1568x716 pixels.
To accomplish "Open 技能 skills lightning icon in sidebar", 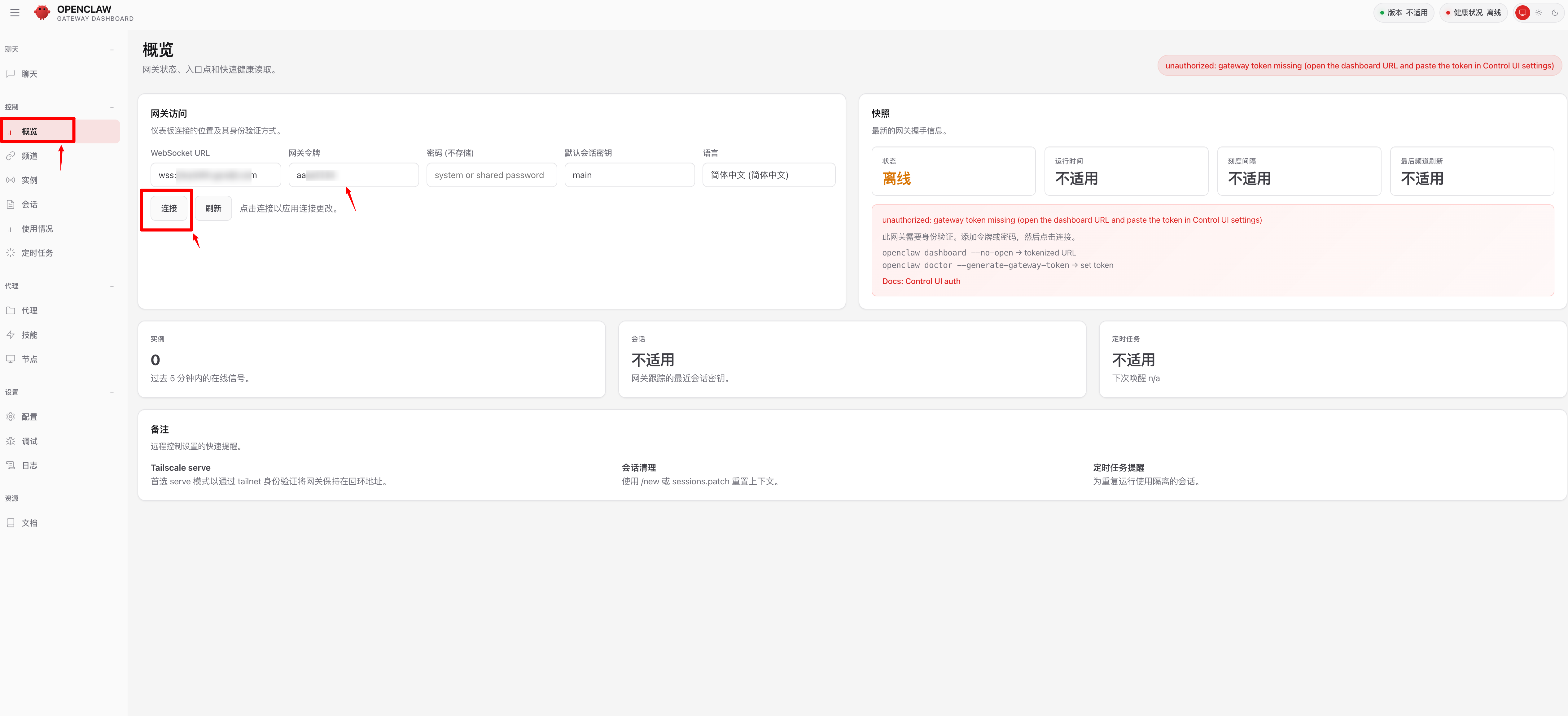I will pos(10,335).
